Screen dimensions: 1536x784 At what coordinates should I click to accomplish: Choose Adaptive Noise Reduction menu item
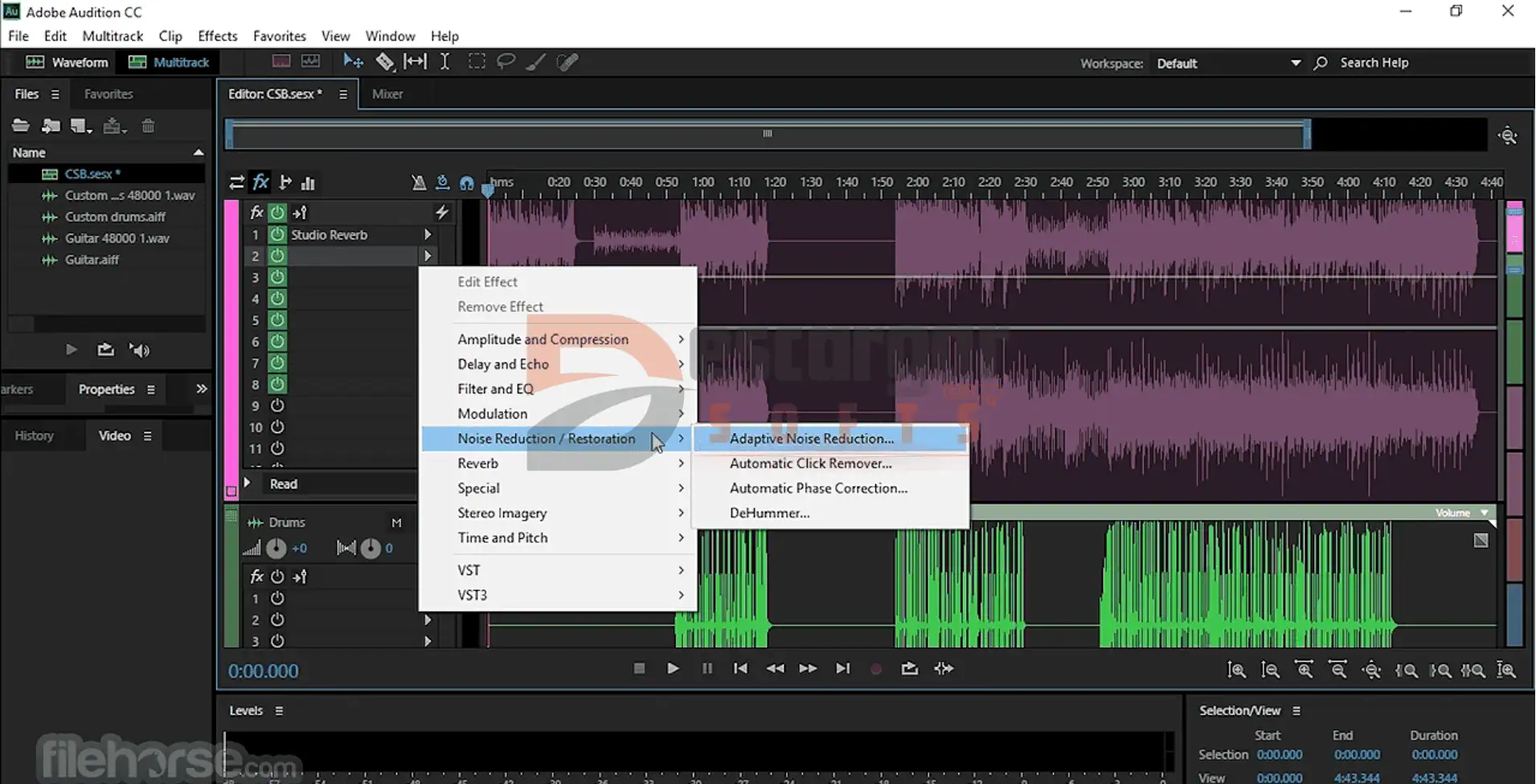(811, 439)
